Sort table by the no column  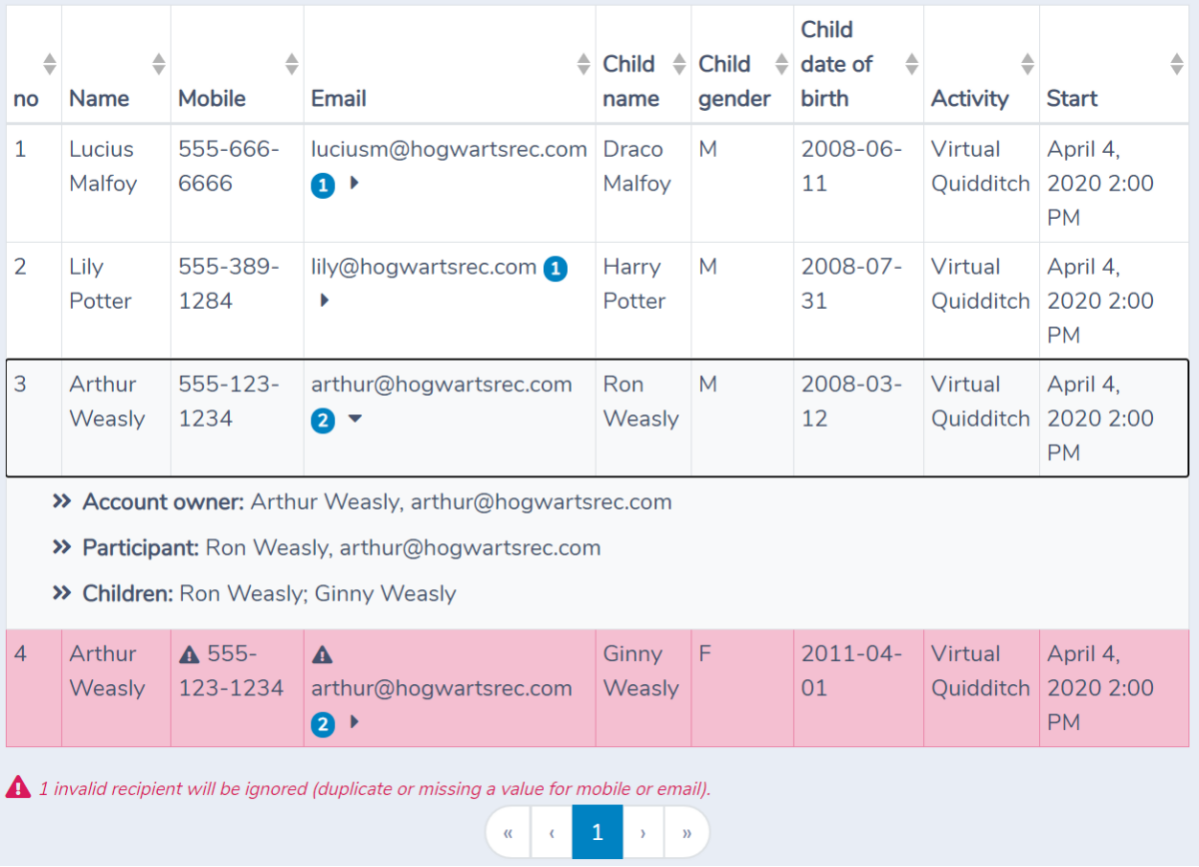(x=49, y=64)
